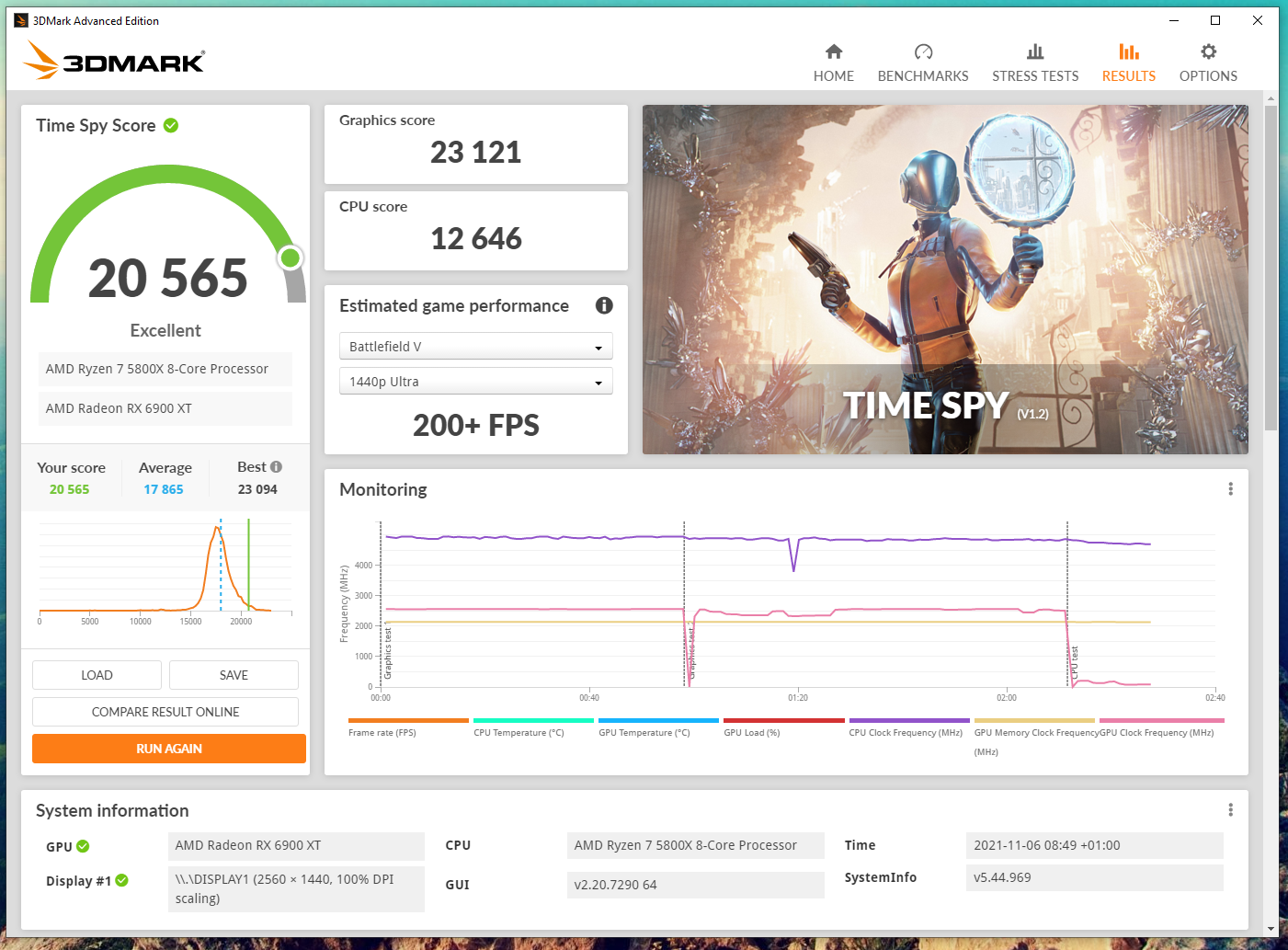1288x950 pixels.
Task: Click the 3DMark app icon in the title bar
Action: [21, 20]
